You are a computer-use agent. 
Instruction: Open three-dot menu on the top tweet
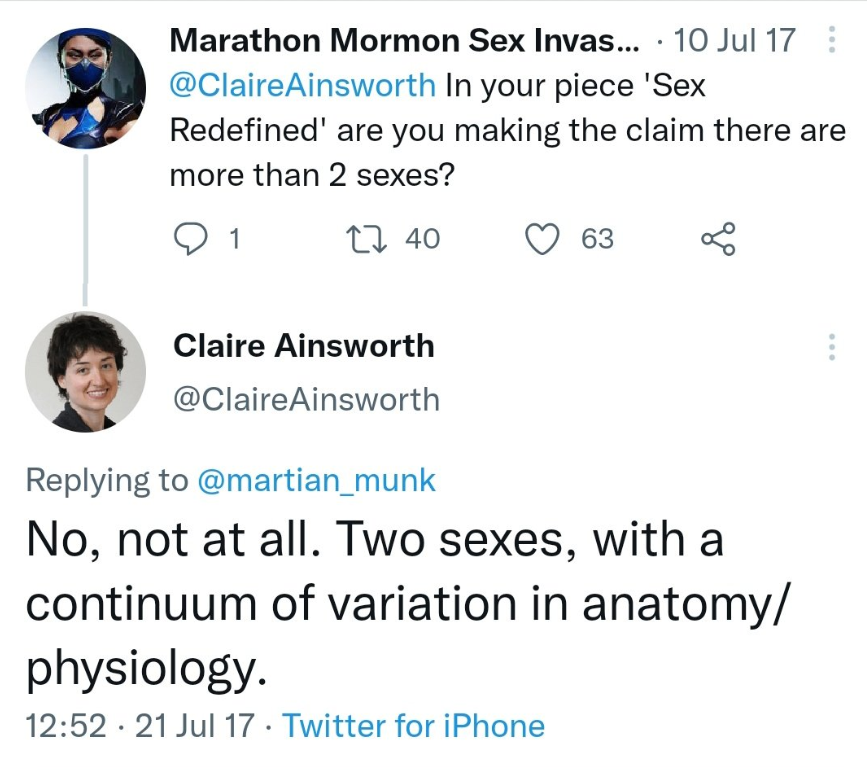pos(832,41)
